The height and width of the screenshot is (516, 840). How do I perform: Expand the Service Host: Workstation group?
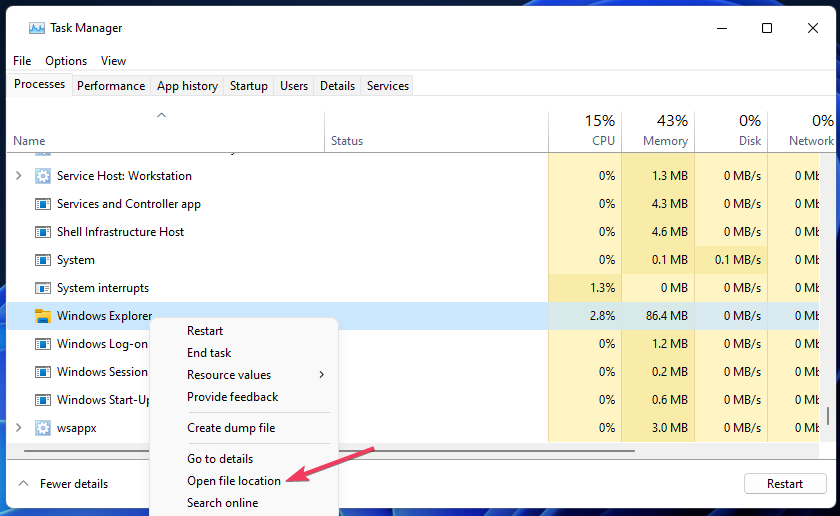(x=19, y=176)
